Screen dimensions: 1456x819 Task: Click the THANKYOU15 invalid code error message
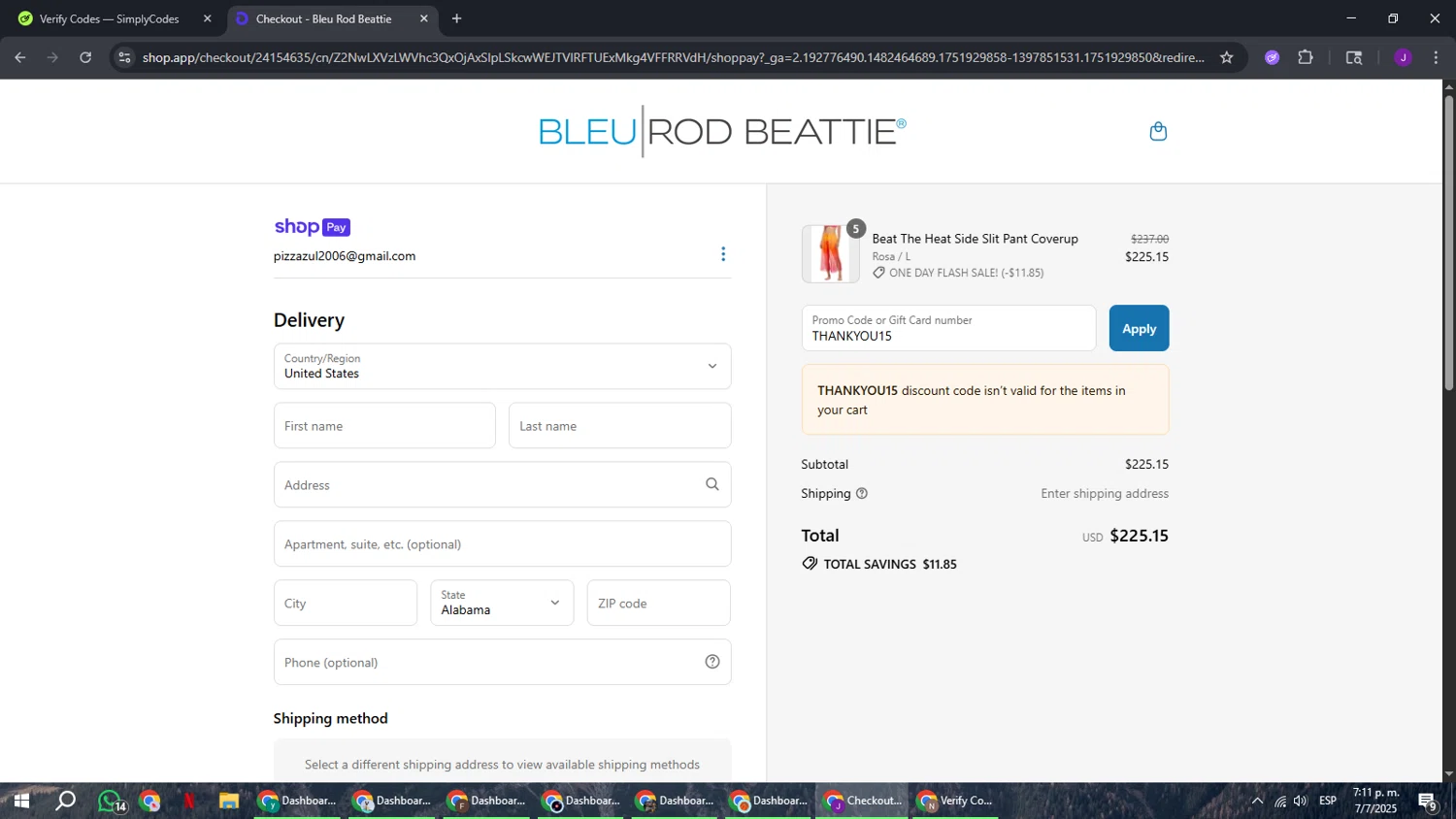[985, 400]
